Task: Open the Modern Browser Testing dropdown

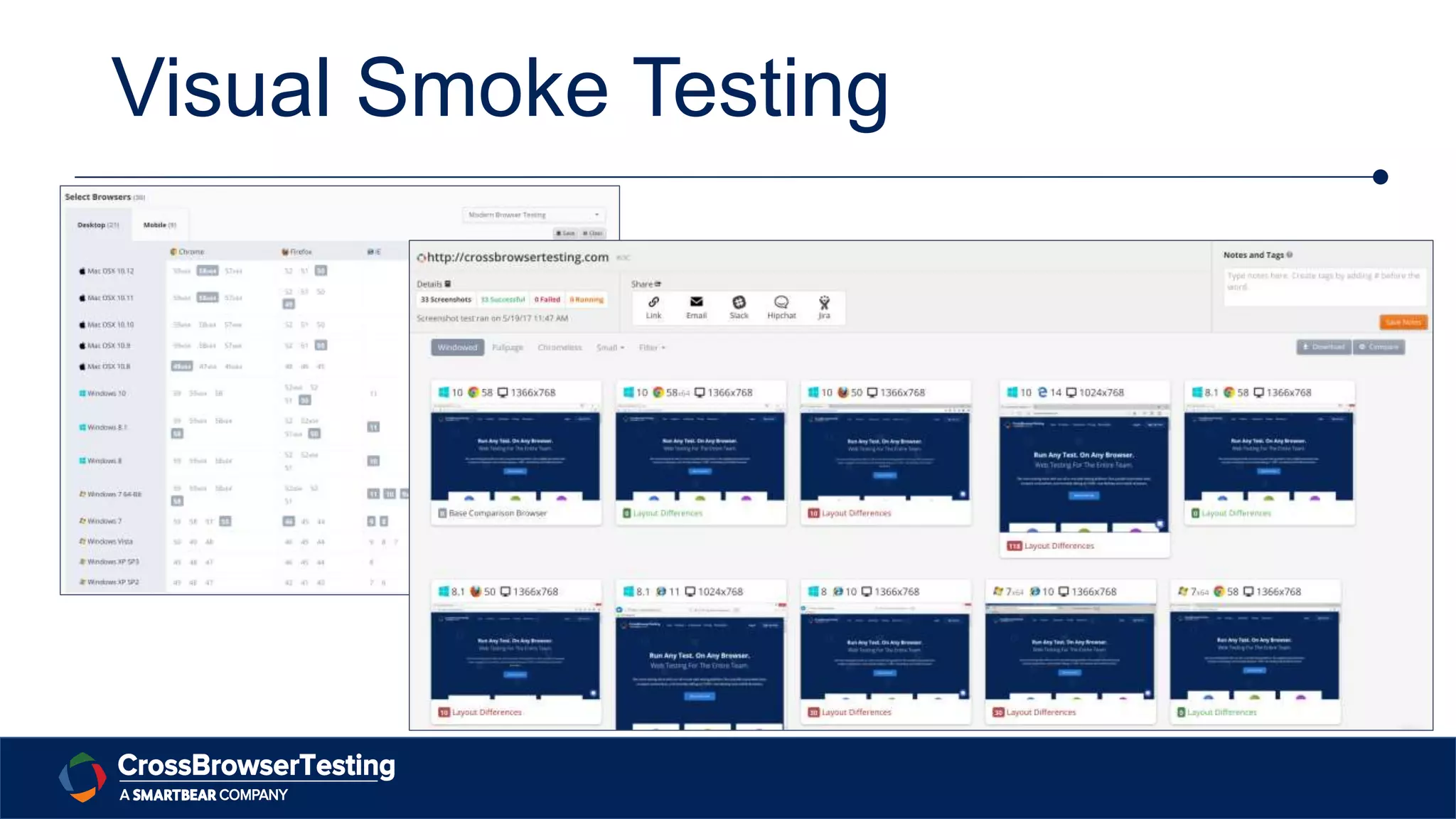Action: pos(533,215)
